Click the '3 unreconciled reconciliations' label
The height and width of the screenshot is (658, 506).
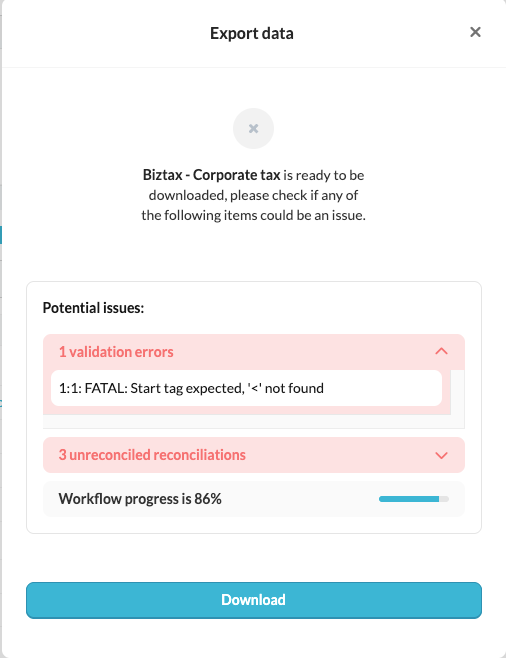[152, 455]
